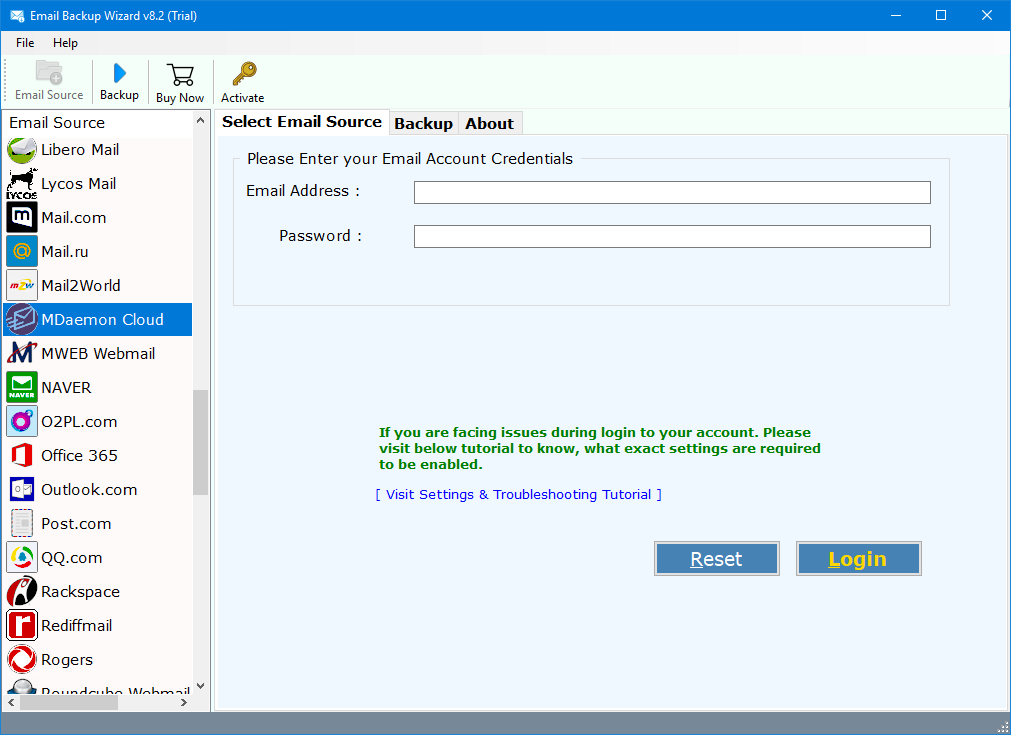Open the Help menu
The width and height of the screenshot is (1011, 735).
coord(65,43)
